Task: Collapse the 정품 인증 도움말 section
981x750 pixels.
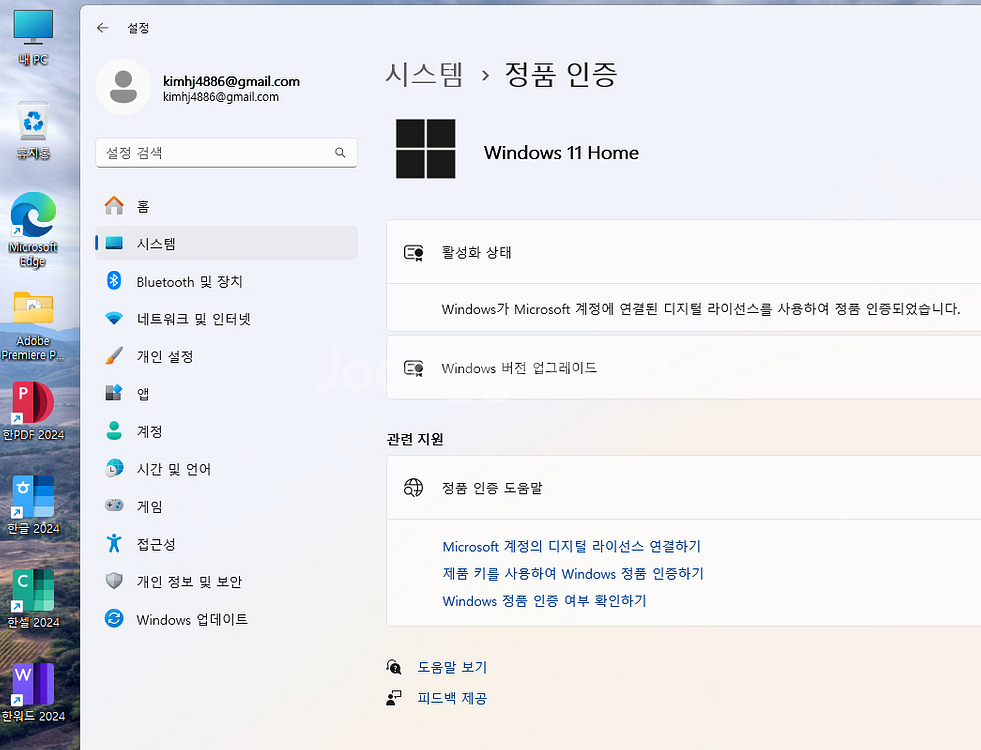Action: click(684, 487)
